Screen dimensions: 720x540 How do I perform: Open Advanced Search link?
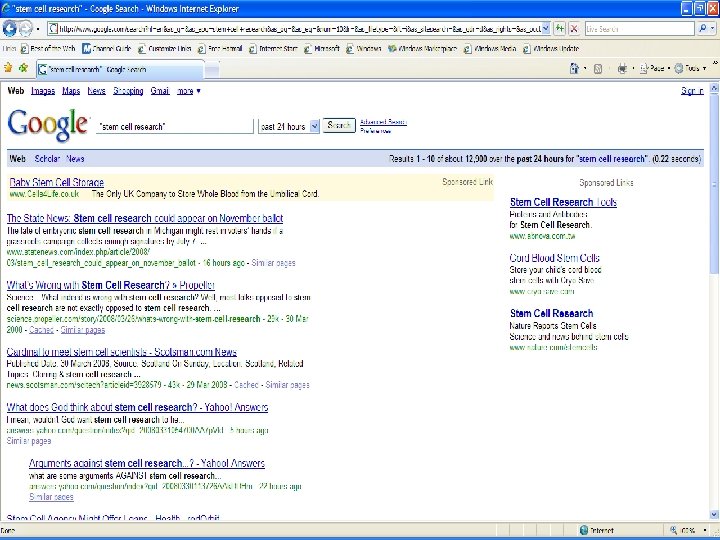[x=383, y=122]
